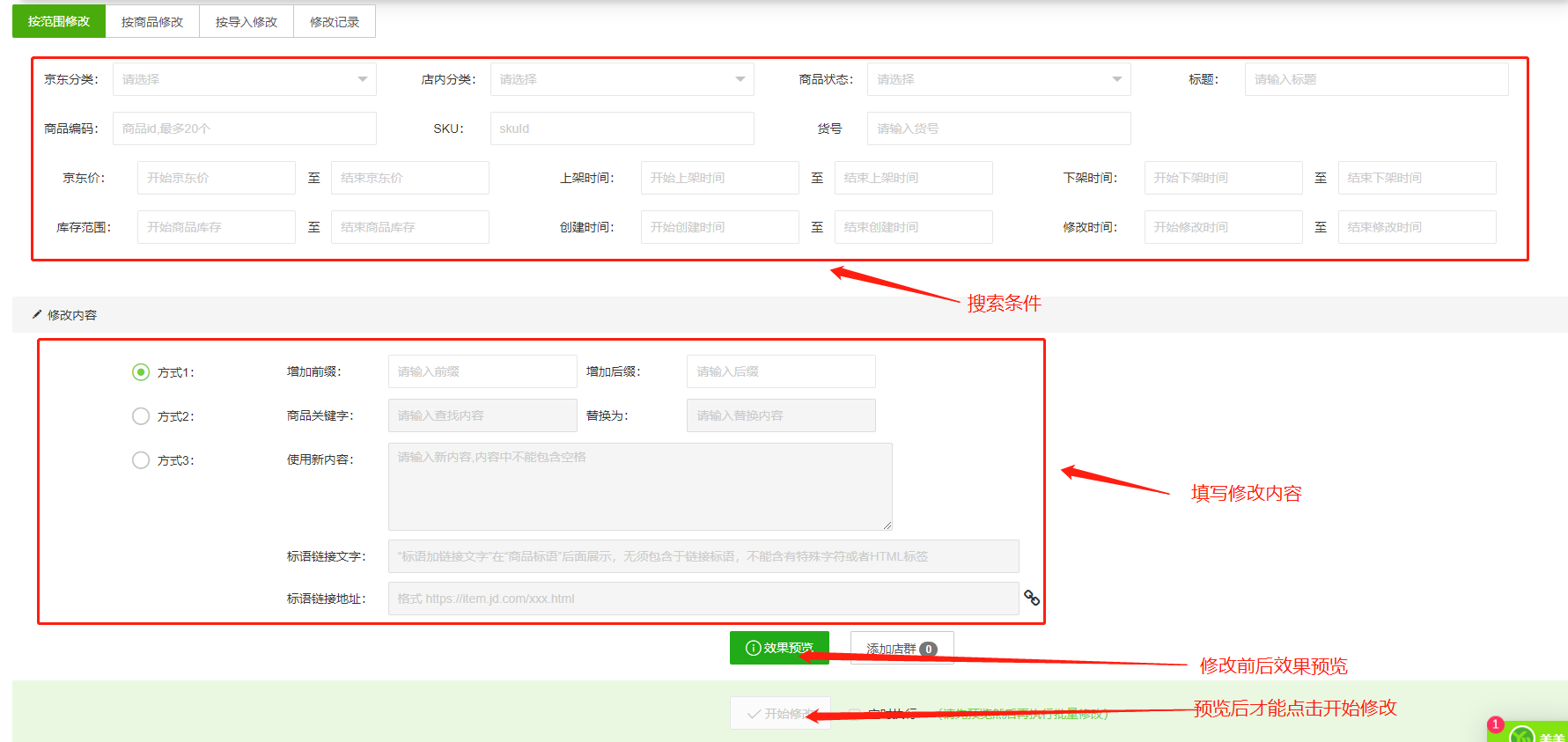Focus the 增加前缀 input field
This screenshot has width=1568, height=742.
point(482,371)
